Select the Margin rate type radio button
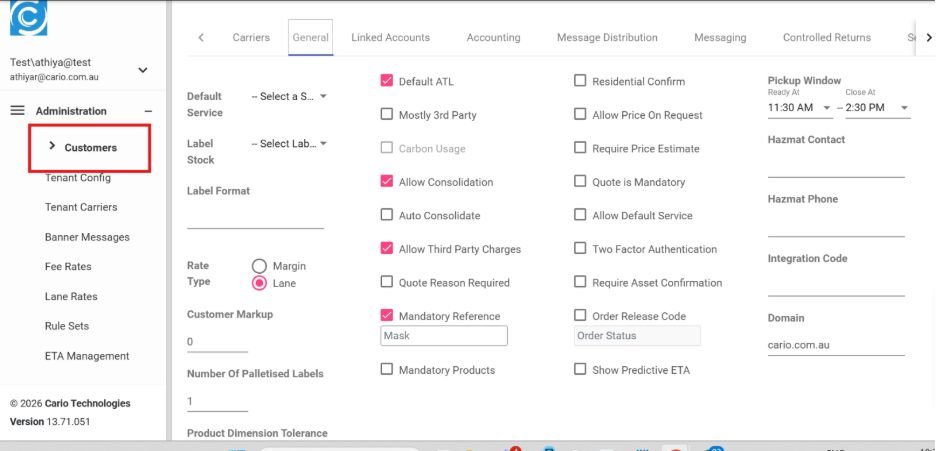Image resolution: width=936 pixels, height=451 pixels. [259, 266]
